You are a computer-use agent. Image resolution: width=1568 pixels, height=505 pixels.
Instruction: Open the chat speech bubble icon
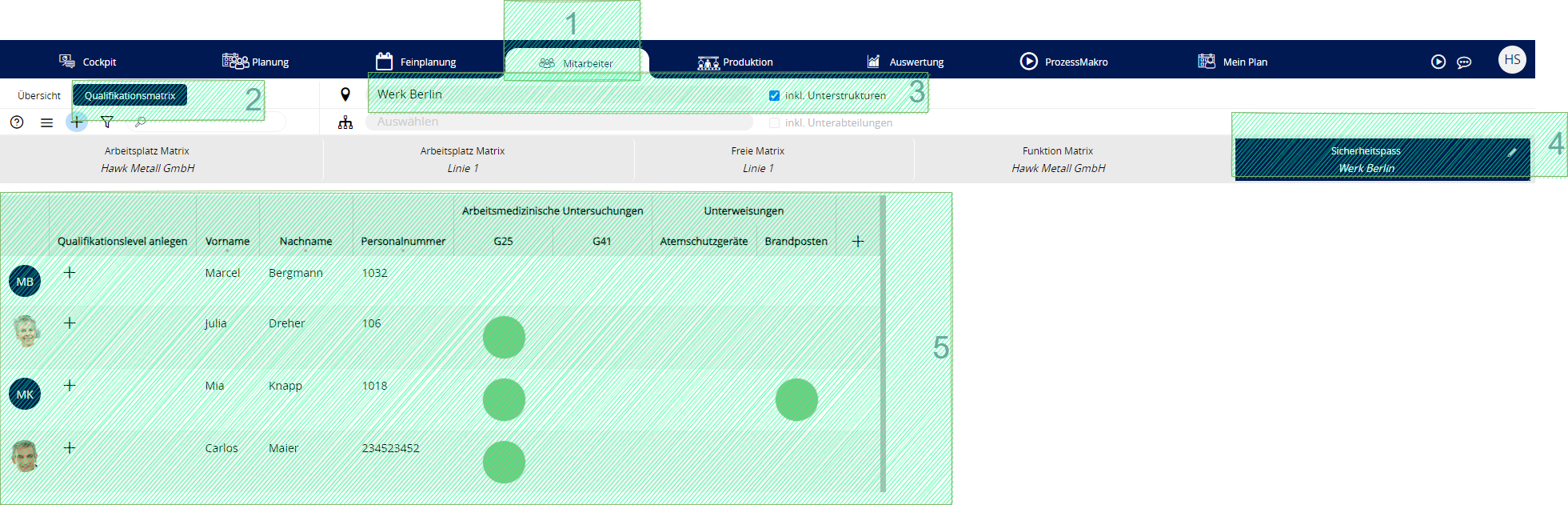(x=1464, y=62)
